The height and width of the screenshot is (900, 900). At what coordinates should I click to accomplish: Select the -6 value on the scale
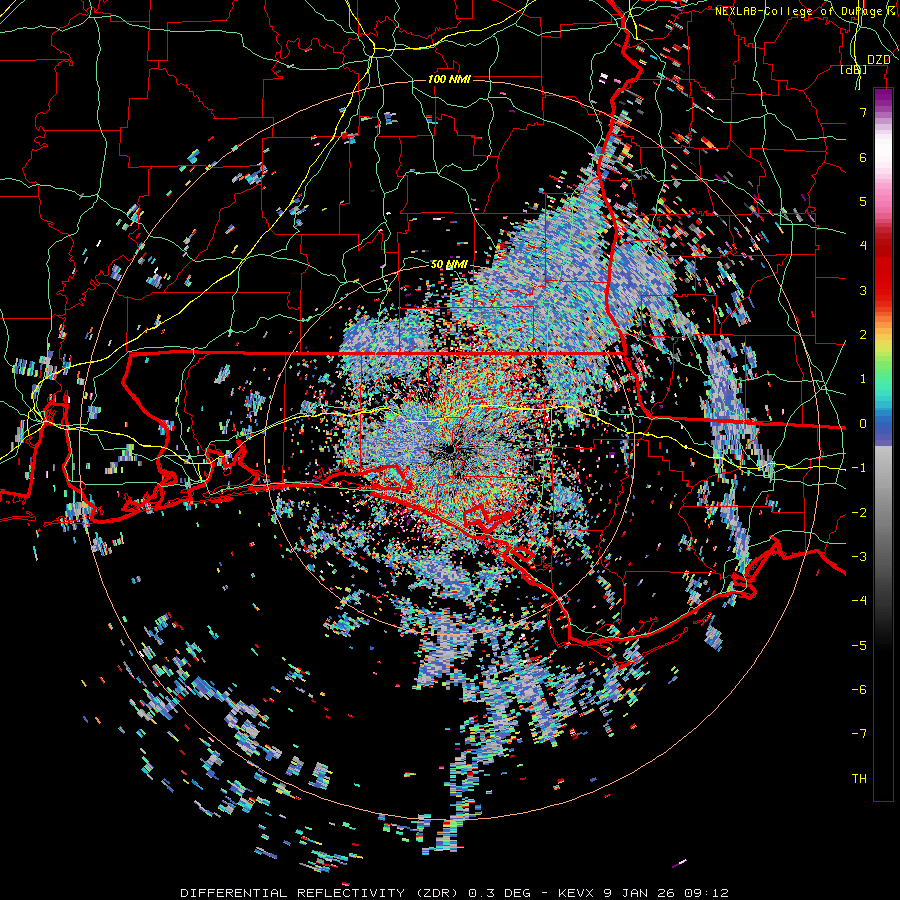click(x=859, y=690)
